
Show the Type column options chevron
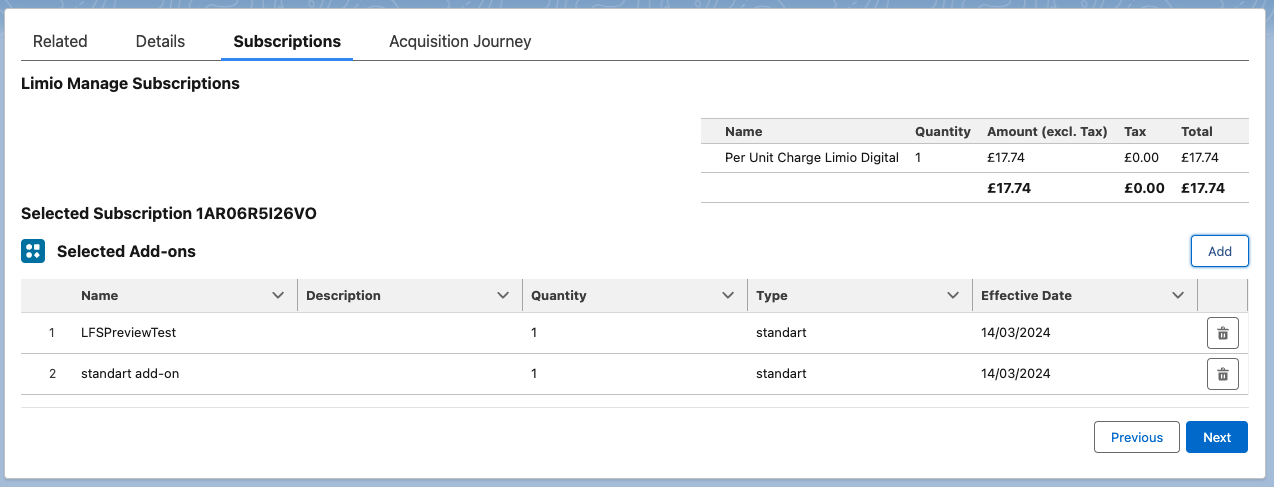coord(953,296)
